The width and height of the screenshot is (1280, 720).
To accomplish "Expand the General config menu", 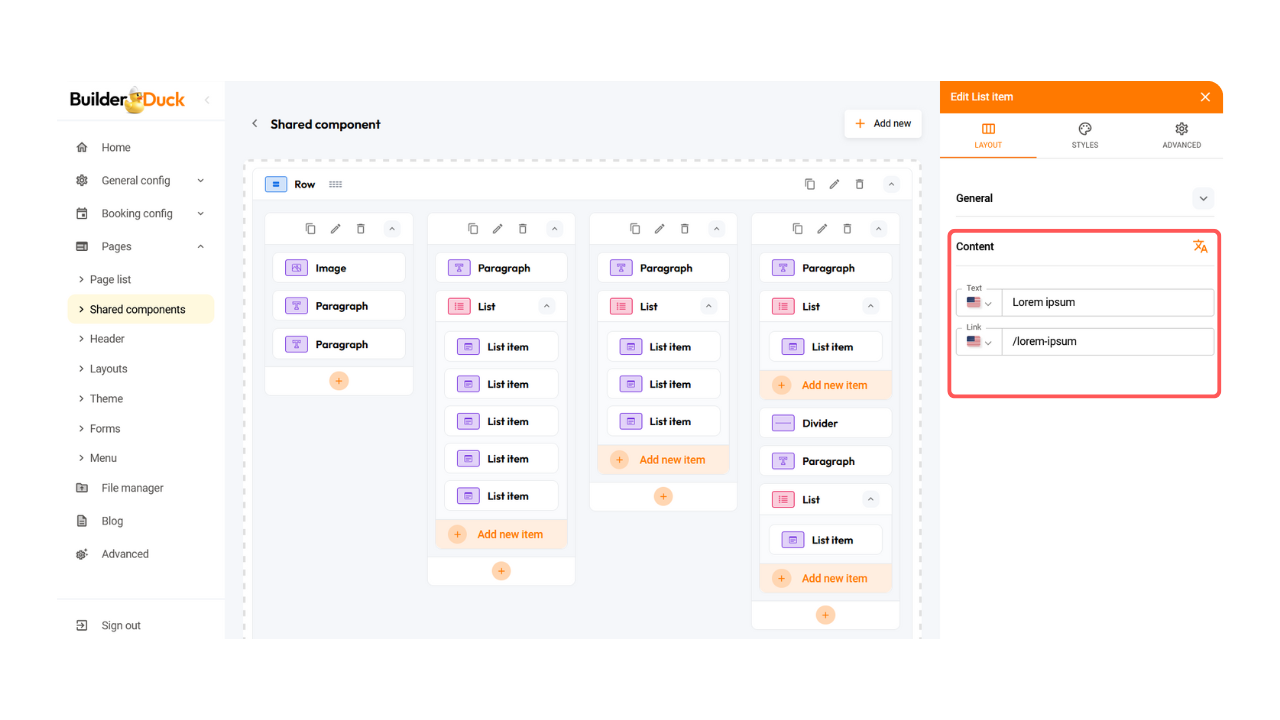I will click(x=140, y=180).
